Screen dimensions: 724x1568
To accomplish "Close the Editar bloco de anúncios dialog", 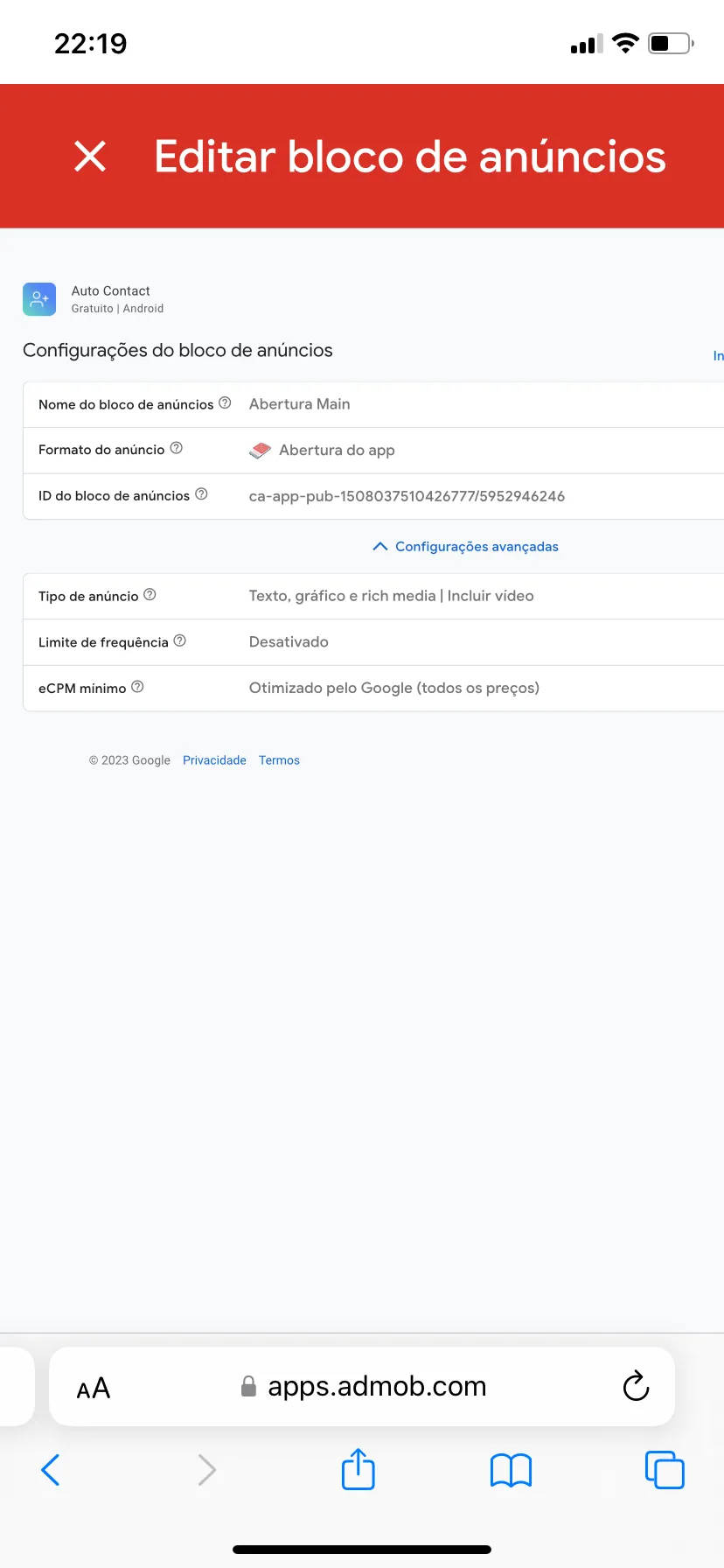I will (x=90, y=157).
